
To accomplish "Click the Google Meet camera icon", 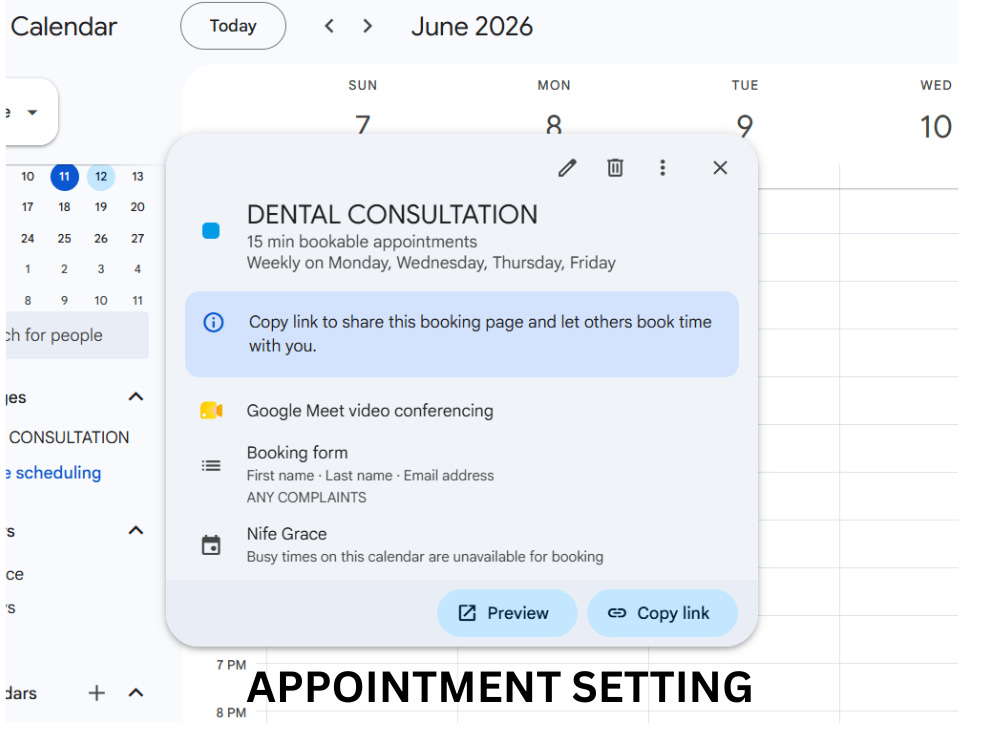I will click(x=211, y=410).
